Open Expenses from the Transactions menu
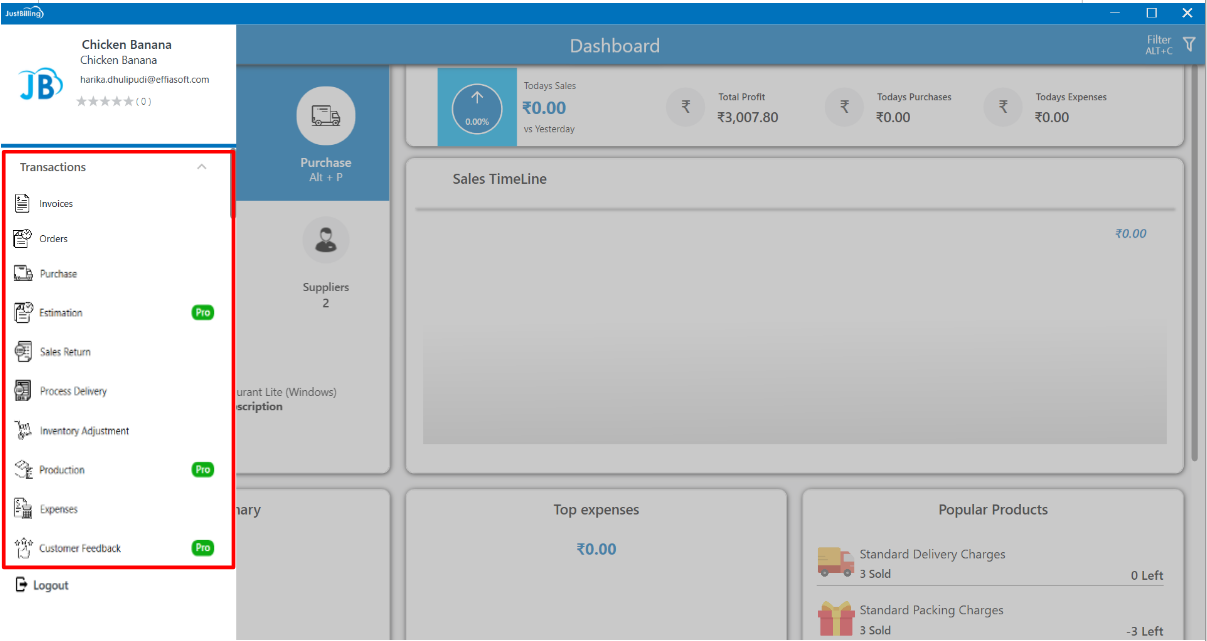 pyautogui.click(x=58, y=509)
